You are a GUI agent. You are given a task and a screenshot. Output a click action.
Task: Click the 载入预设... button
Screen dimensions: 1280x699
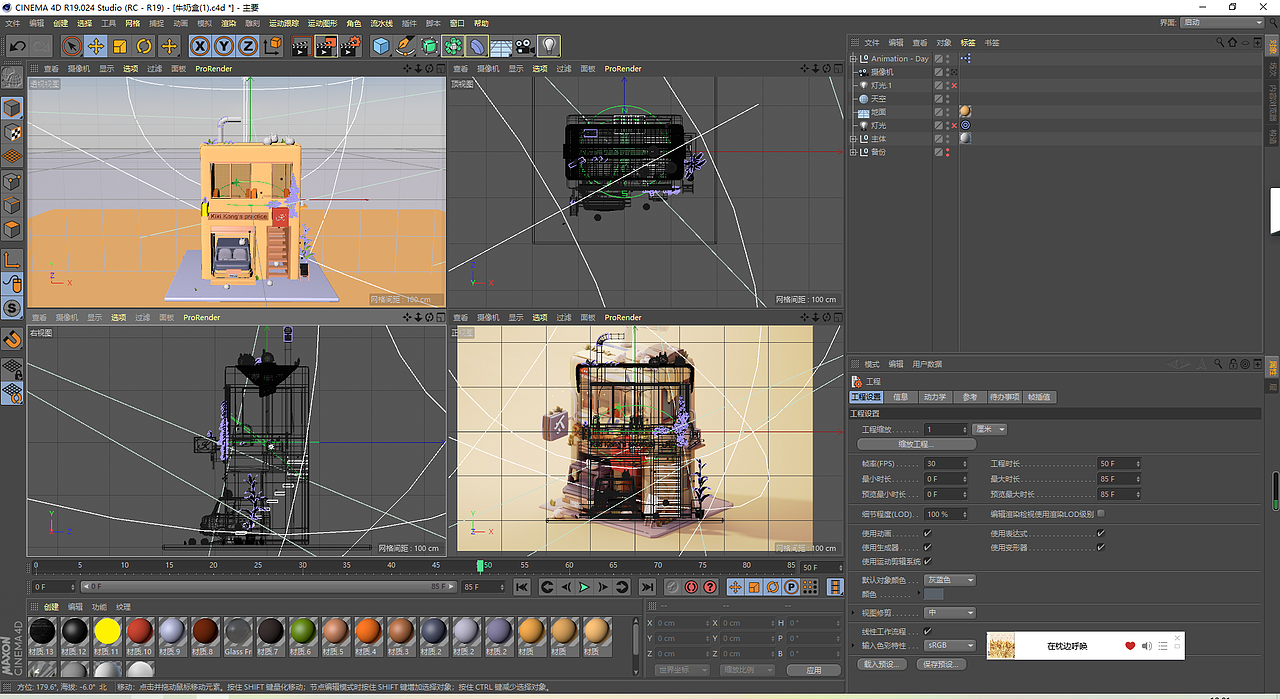coord(882,665)
